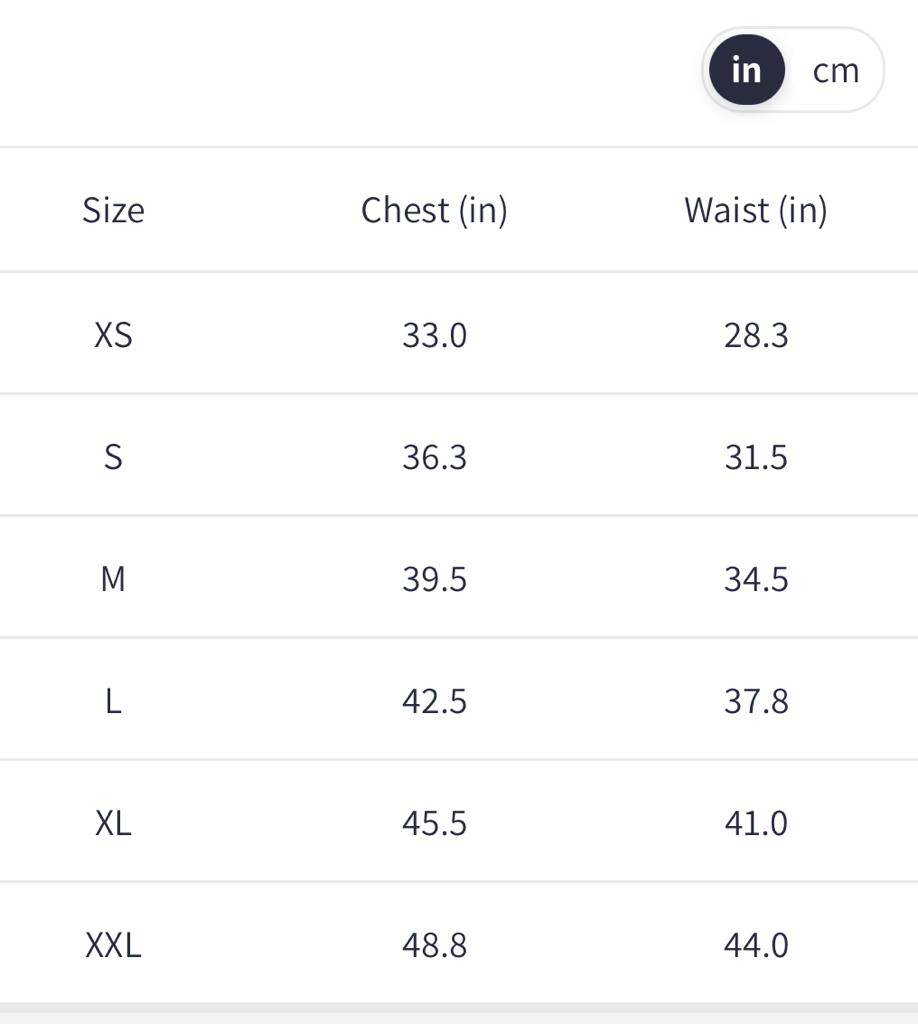Click waist value 28.3 for XS

[x=756, y=334]
